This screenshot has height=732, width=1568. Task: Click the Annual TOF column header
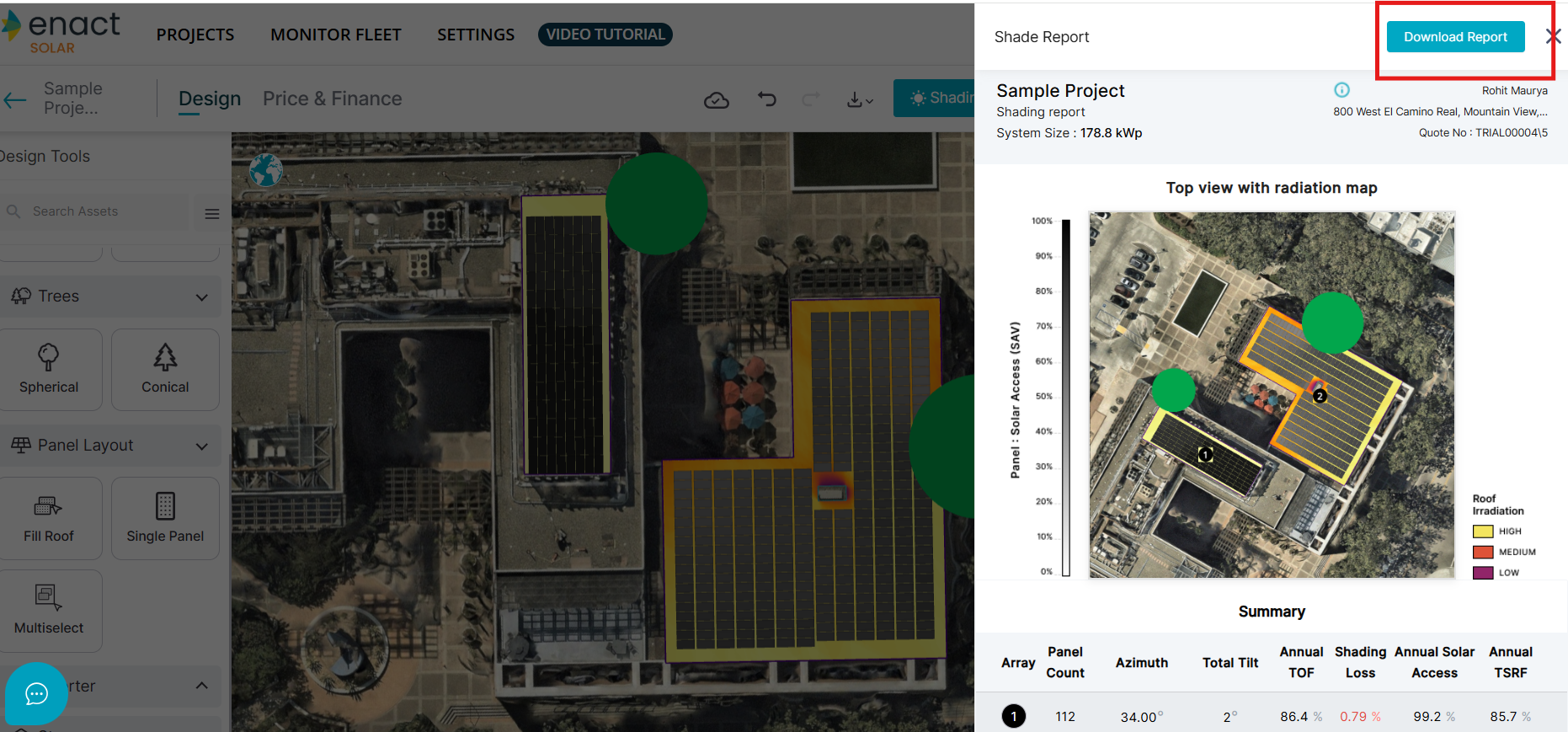click(x=1301, y=662)
